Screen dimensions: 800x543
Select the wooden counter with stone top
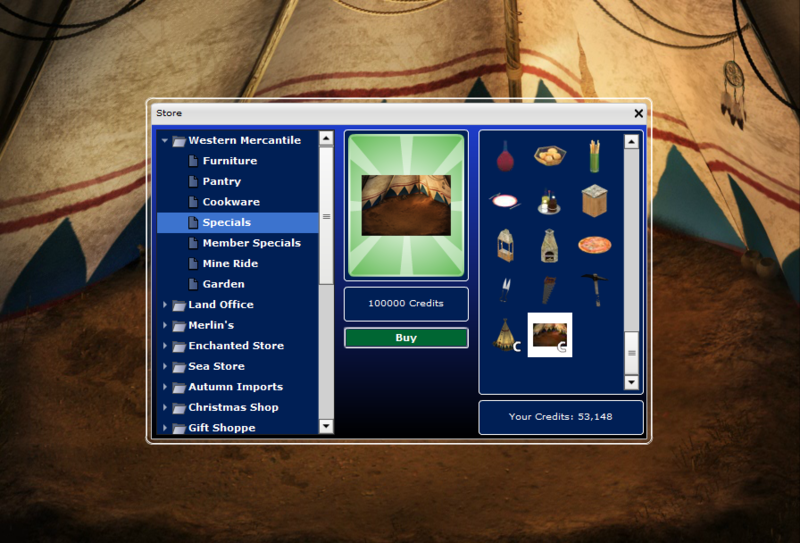click(594, 200)
